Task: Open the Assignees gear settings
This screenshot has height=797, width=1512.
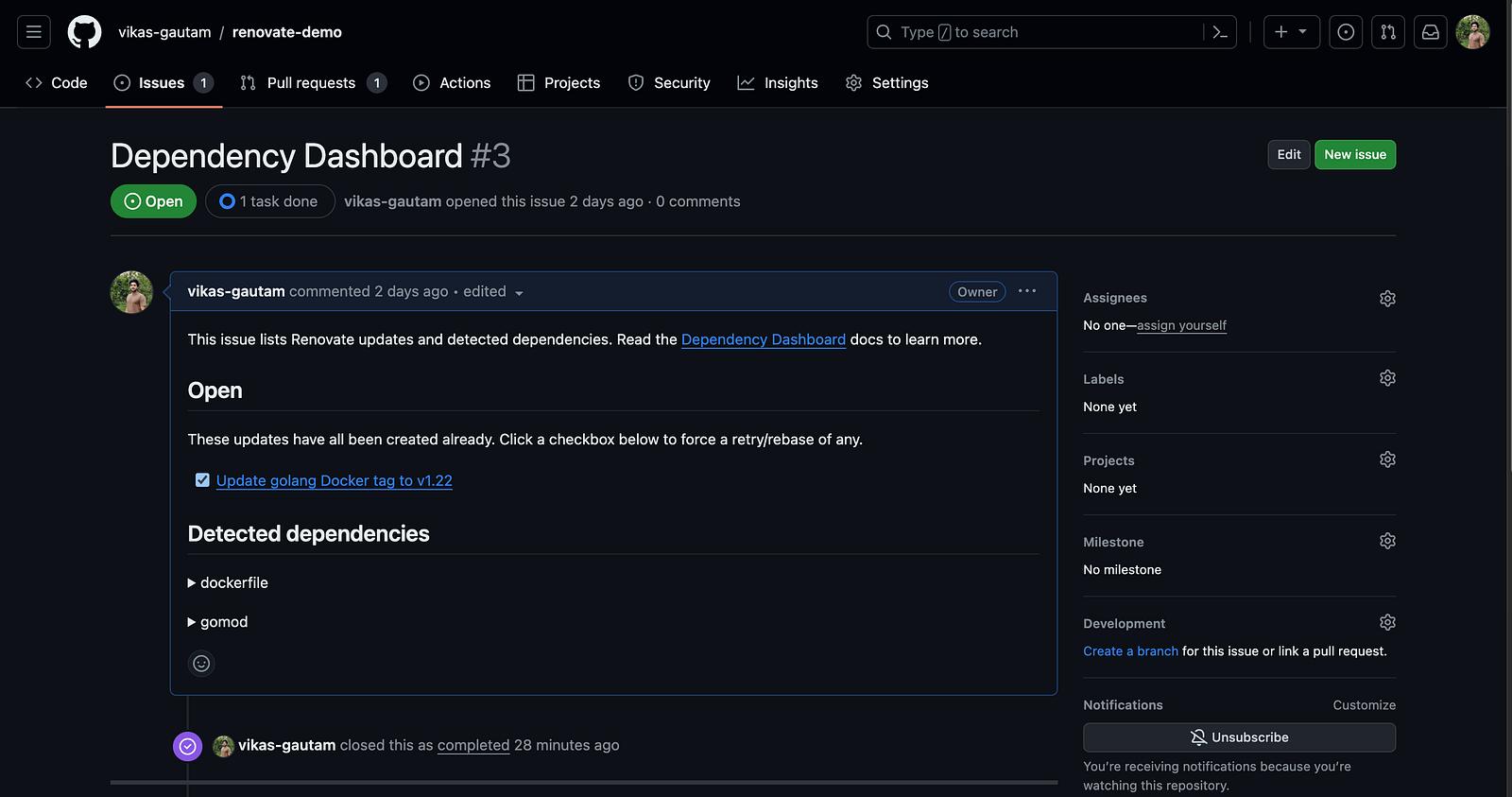Action: [1387, 298]
